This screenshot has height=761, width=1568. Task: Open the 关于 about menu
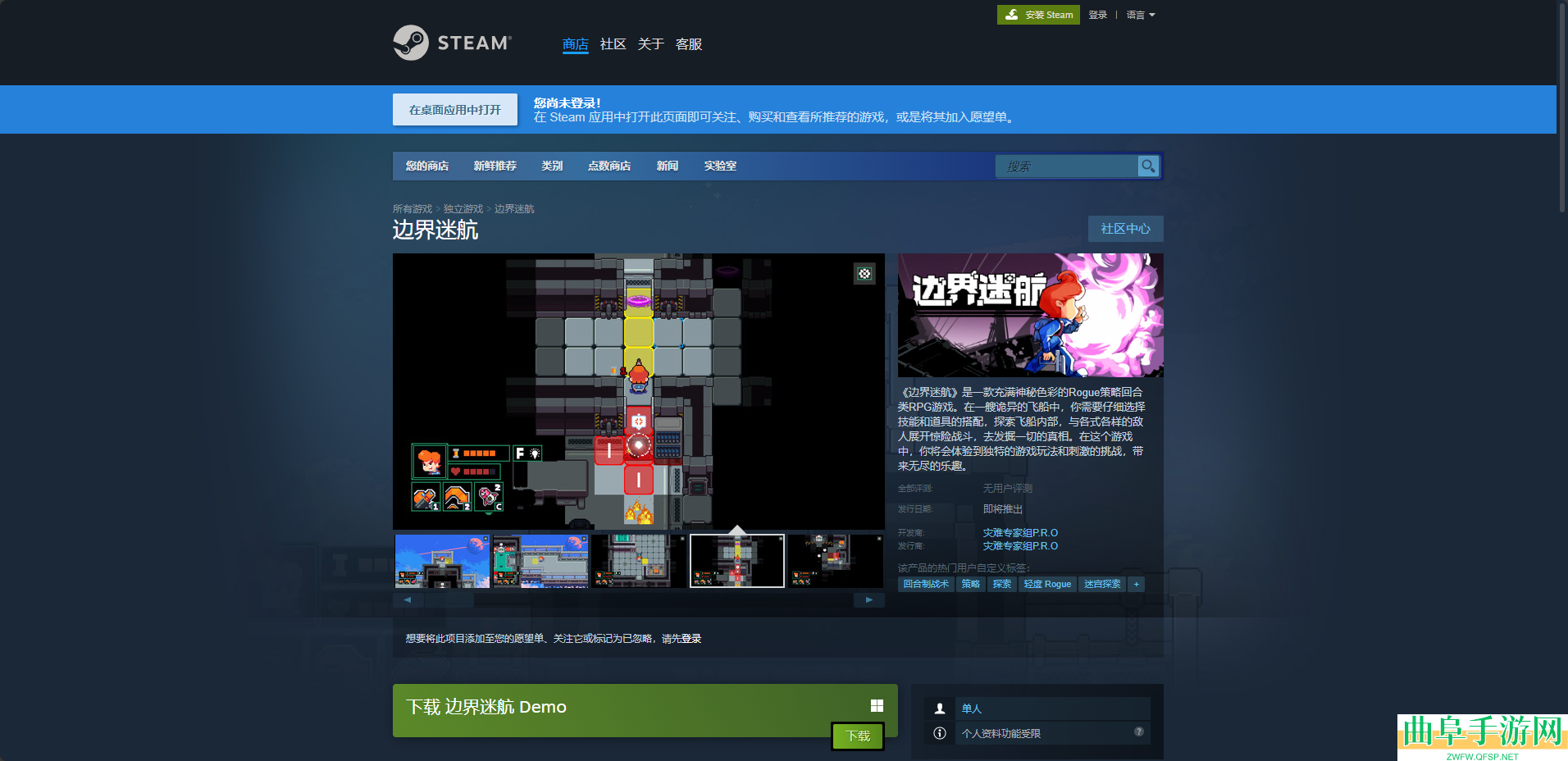650,44
